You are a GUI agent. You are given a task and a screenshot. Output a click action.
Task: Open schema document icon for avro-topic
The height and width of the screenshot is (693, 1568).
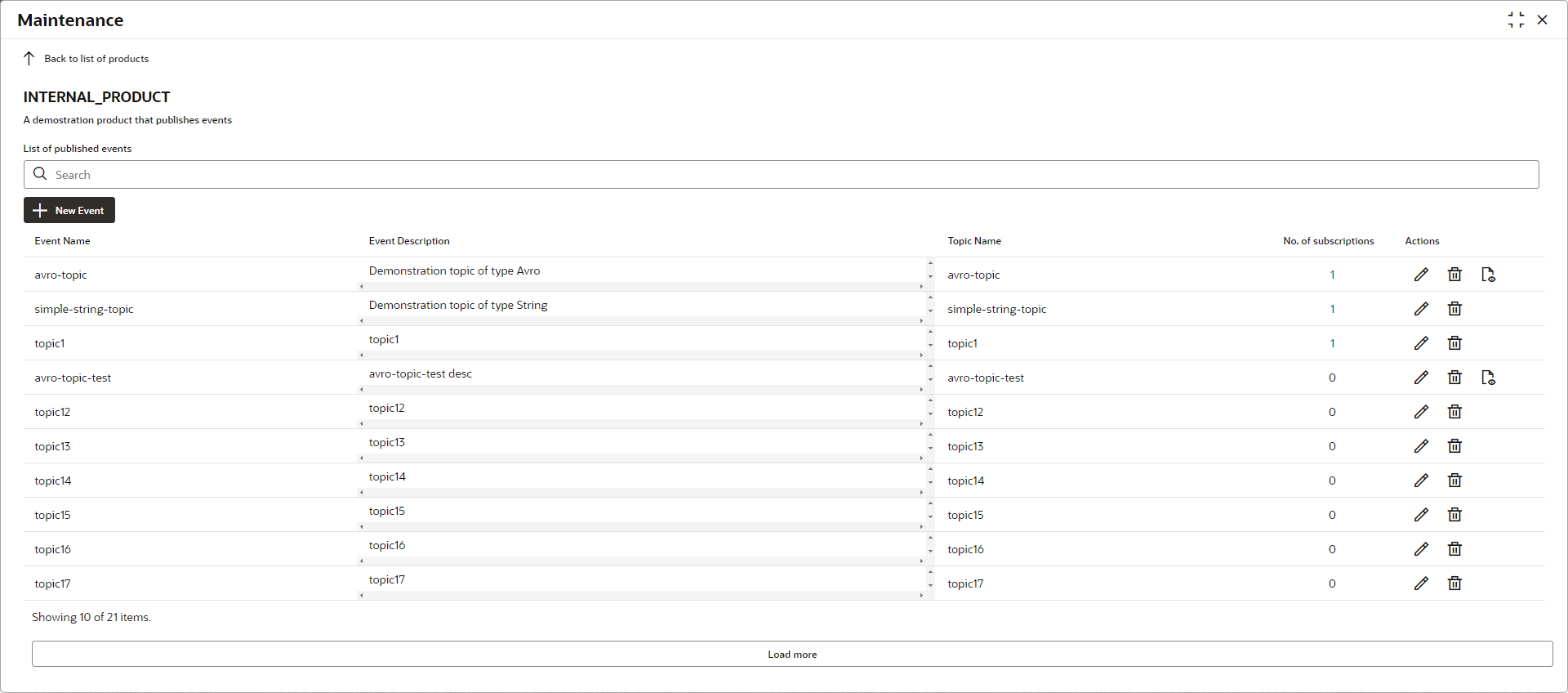point(1488,275)
